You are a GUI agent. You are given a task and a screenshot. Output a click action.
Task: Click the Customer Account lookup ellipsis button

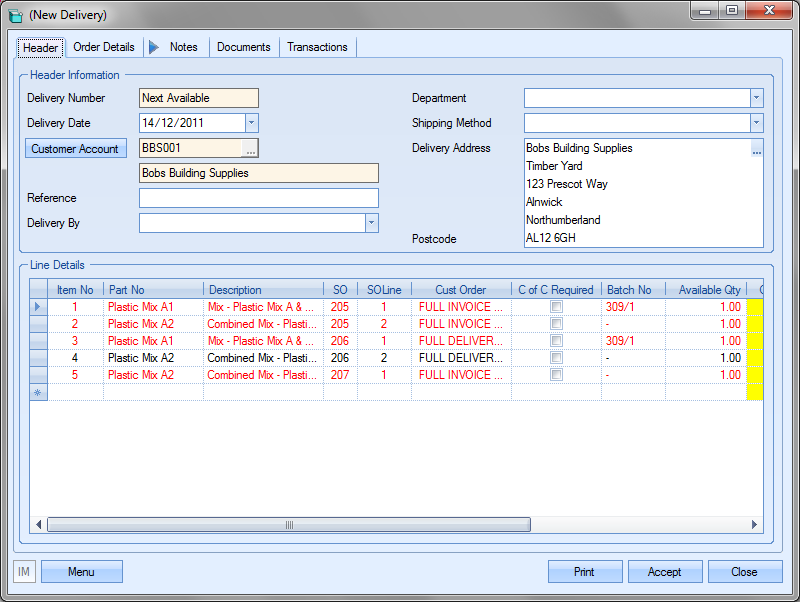[250, 148]
